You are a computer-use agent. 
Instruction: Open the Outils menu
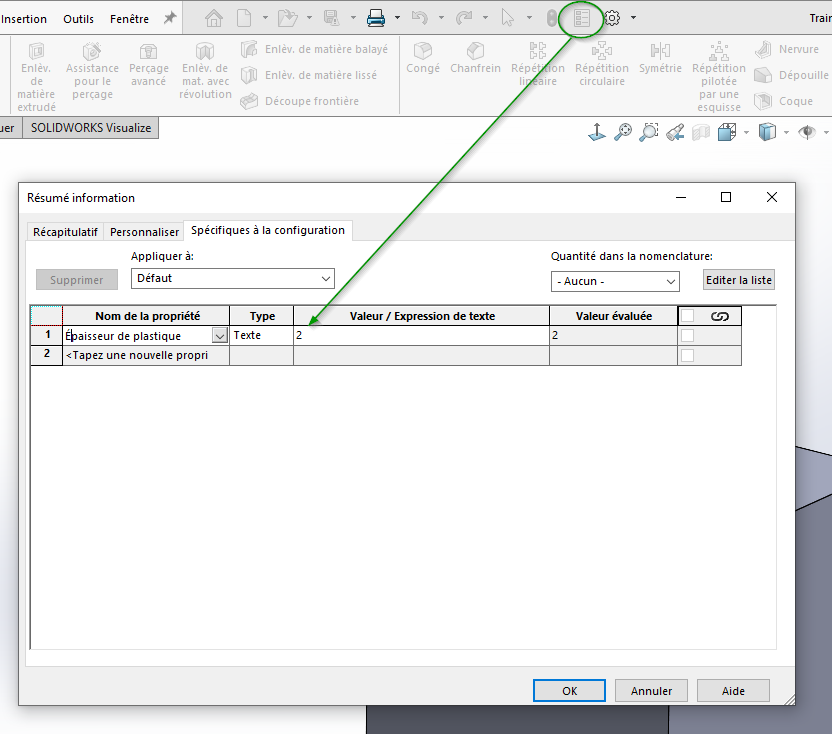point(78,19)
